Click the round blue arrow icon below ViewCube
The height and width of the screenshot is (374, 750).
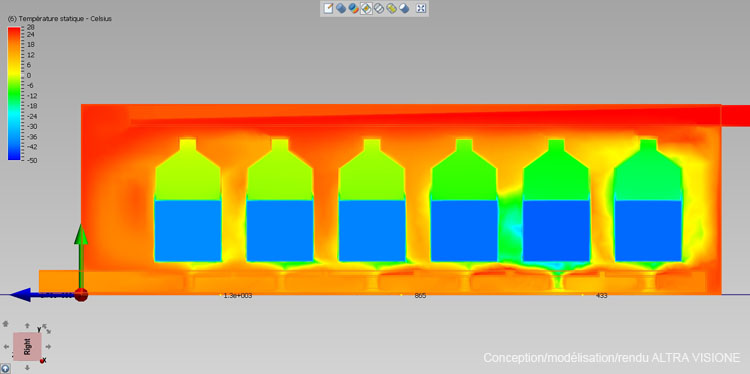5,369
